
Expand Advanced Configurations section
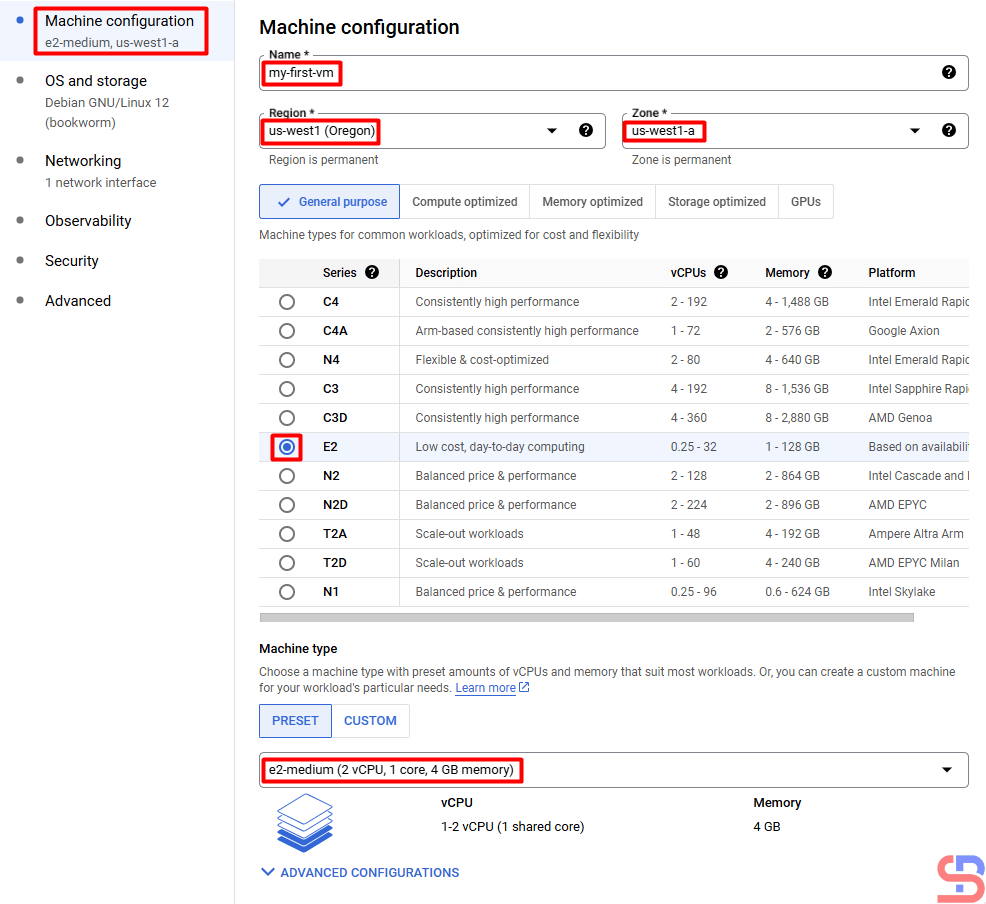[x=360, y=872]
